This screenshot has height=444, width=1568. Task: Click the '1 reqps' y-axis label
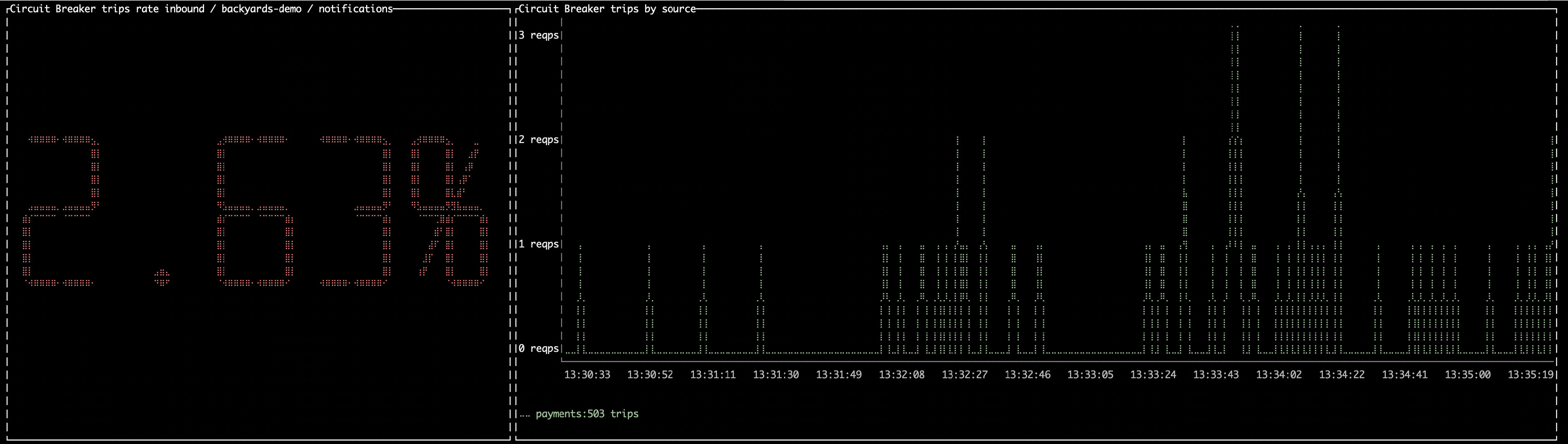point(539,245)
